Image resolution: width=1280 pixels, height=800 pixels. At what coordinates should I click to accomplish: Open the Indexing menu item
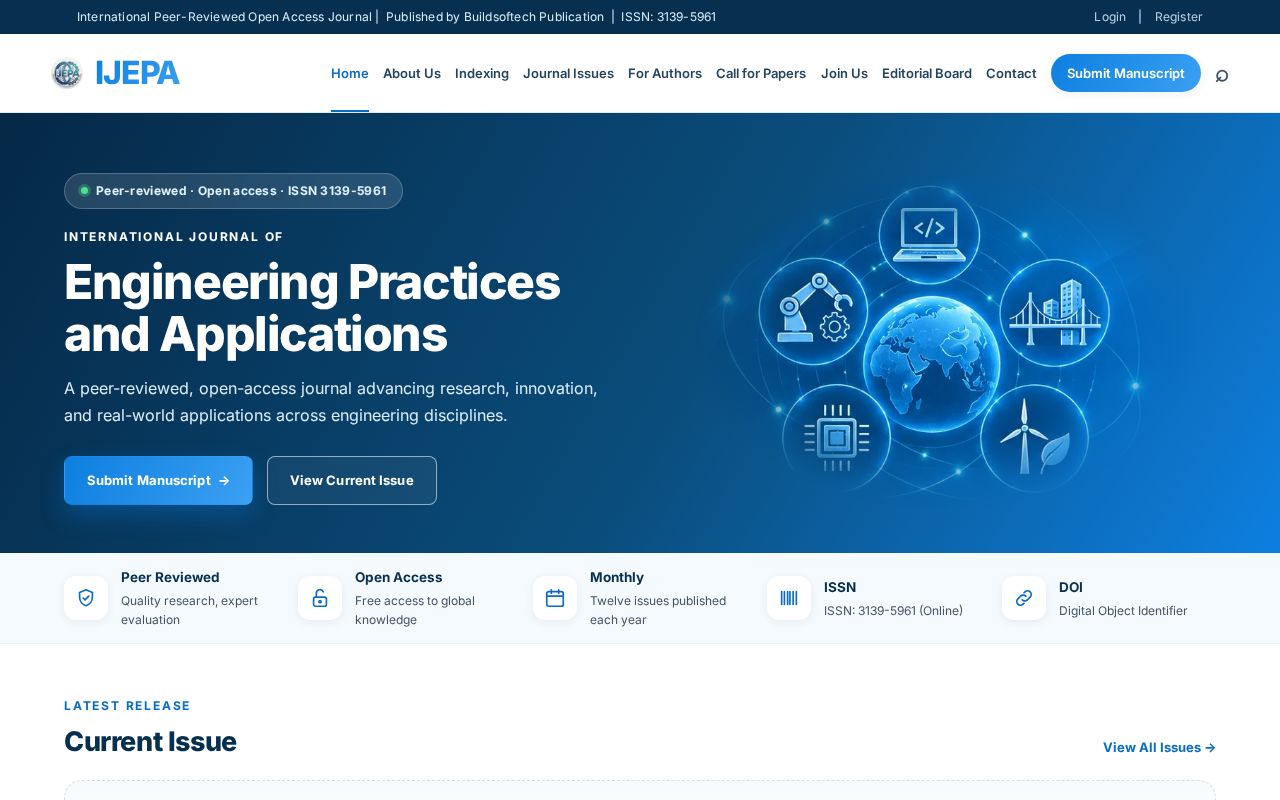coord(482,73)
